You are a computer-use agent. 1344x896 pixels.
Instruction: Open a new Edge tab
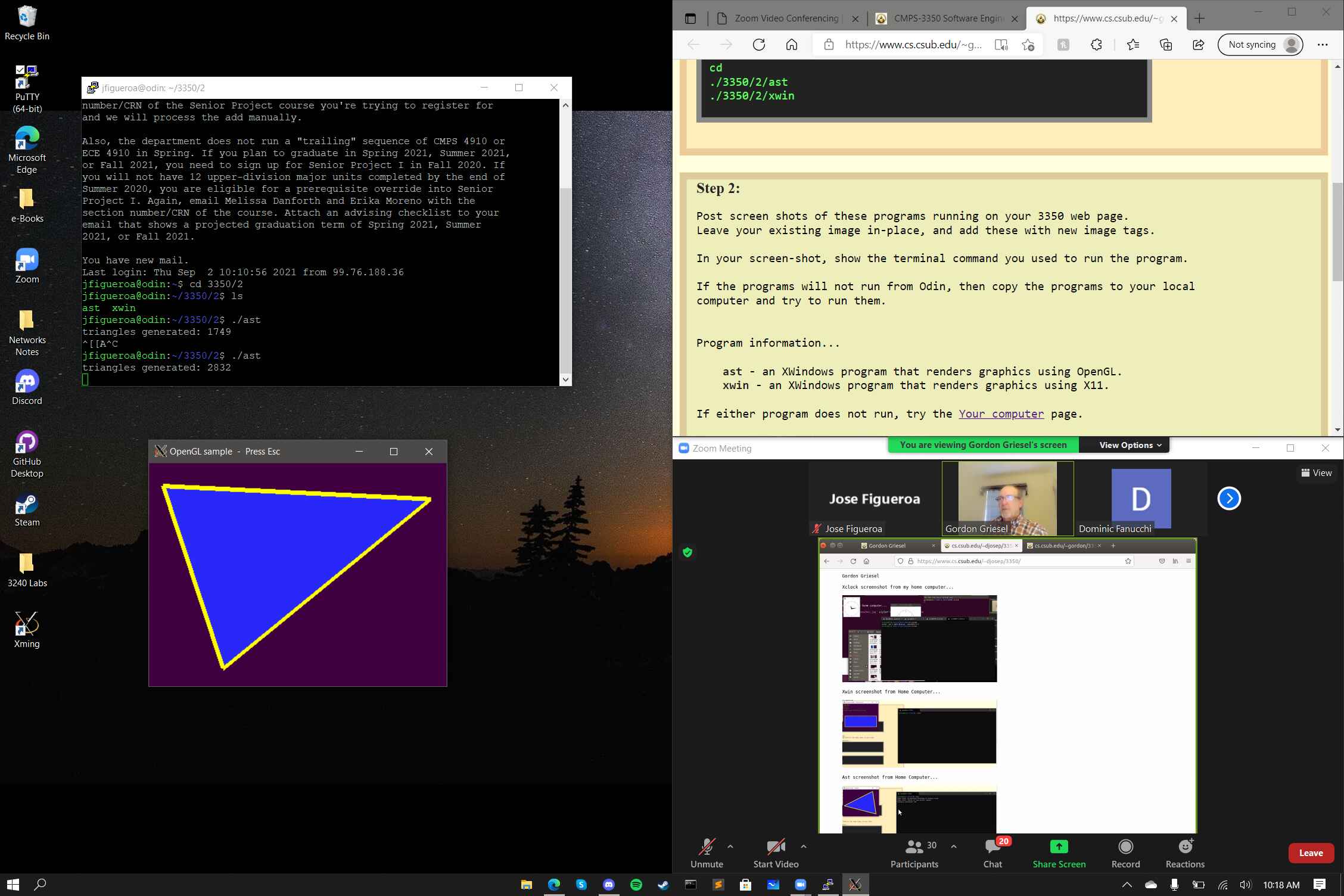(1199, 18)
